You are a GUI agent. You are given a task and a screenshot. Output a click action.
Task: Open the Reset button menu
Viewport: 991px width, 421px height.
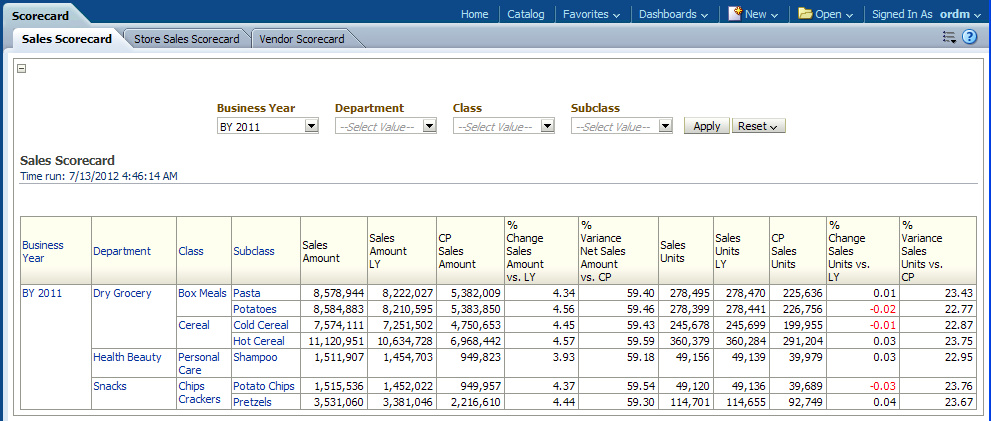(759, 126)
